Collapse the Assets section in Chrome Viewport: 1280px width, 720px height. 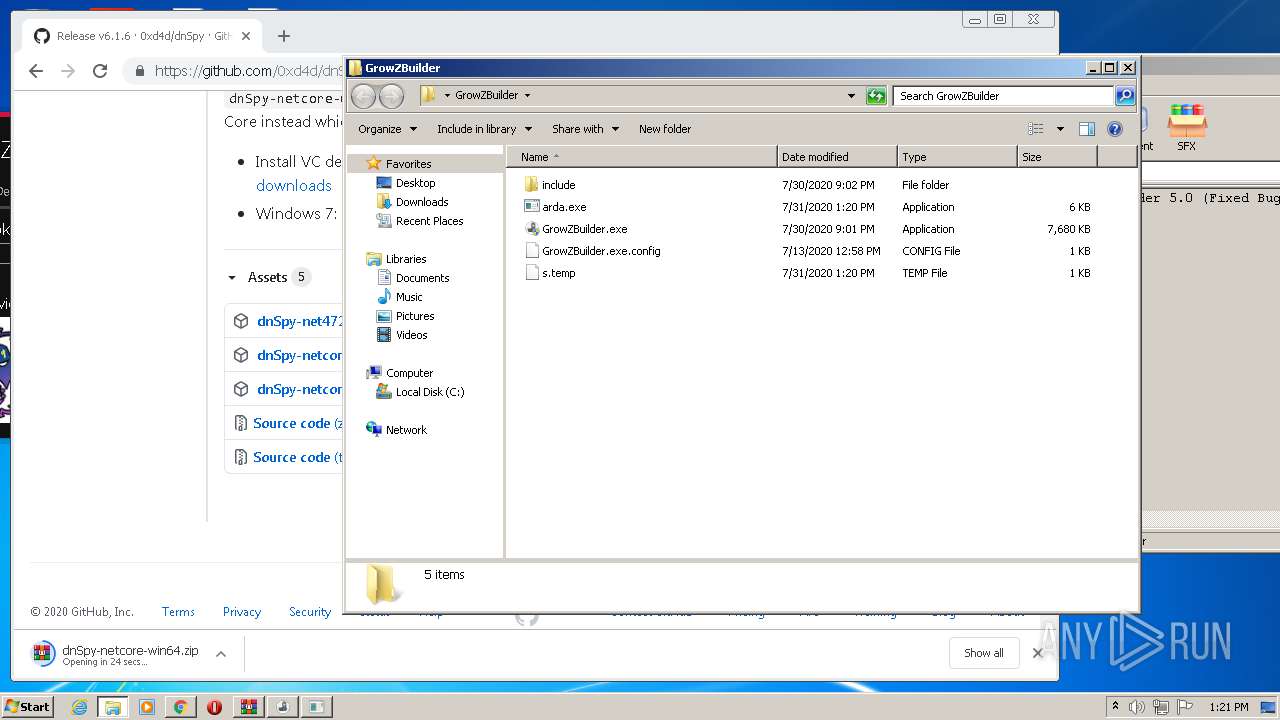232,278
